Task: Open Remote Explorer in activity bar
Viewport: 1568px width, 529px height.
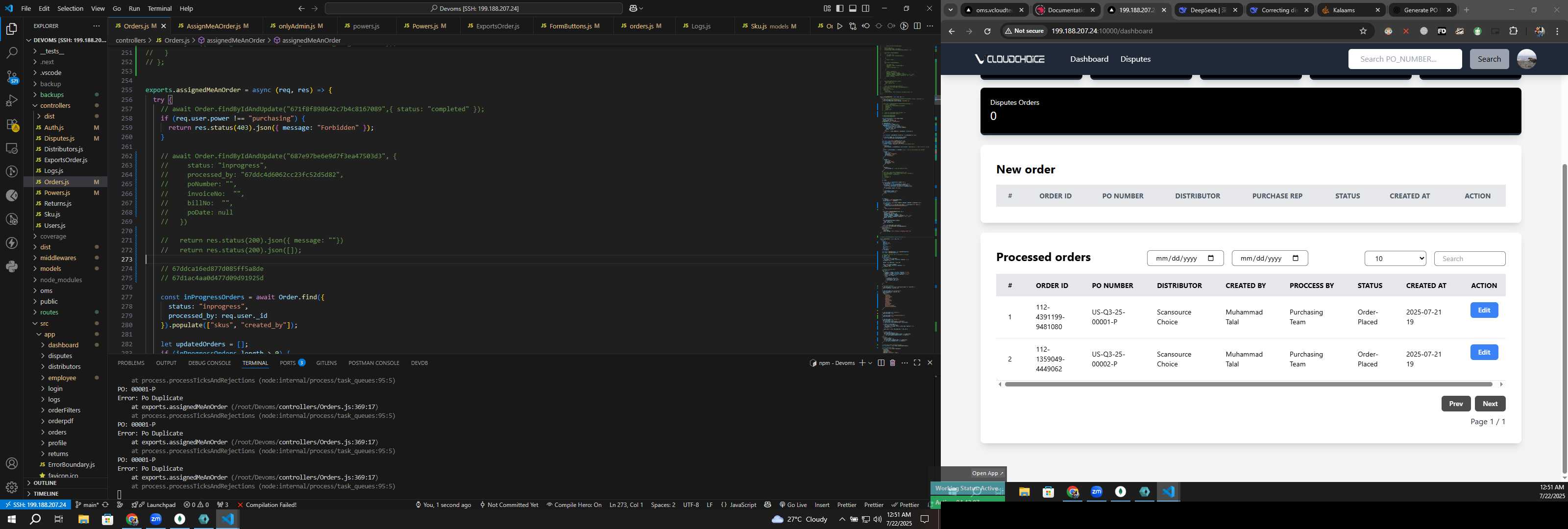Action: [x=12, y=148]
